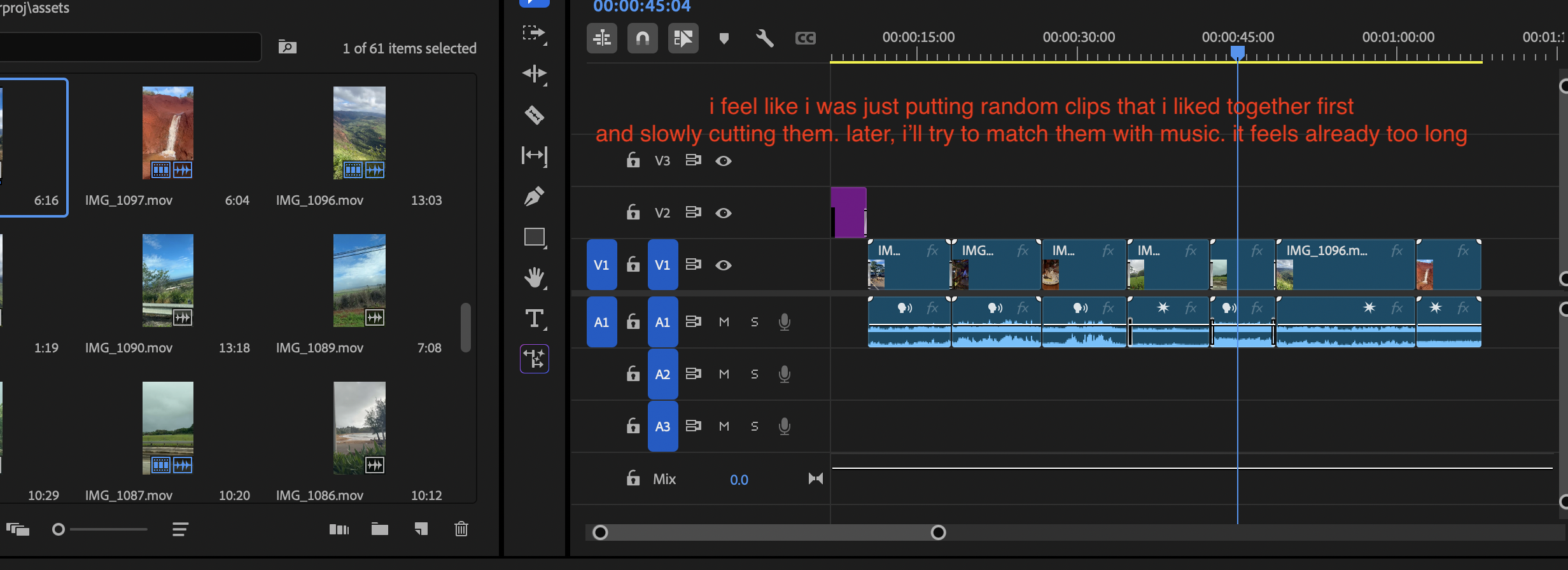1568x570 pixels.
Task: Toggle sync lock on A3
Action: coord(693,426)
